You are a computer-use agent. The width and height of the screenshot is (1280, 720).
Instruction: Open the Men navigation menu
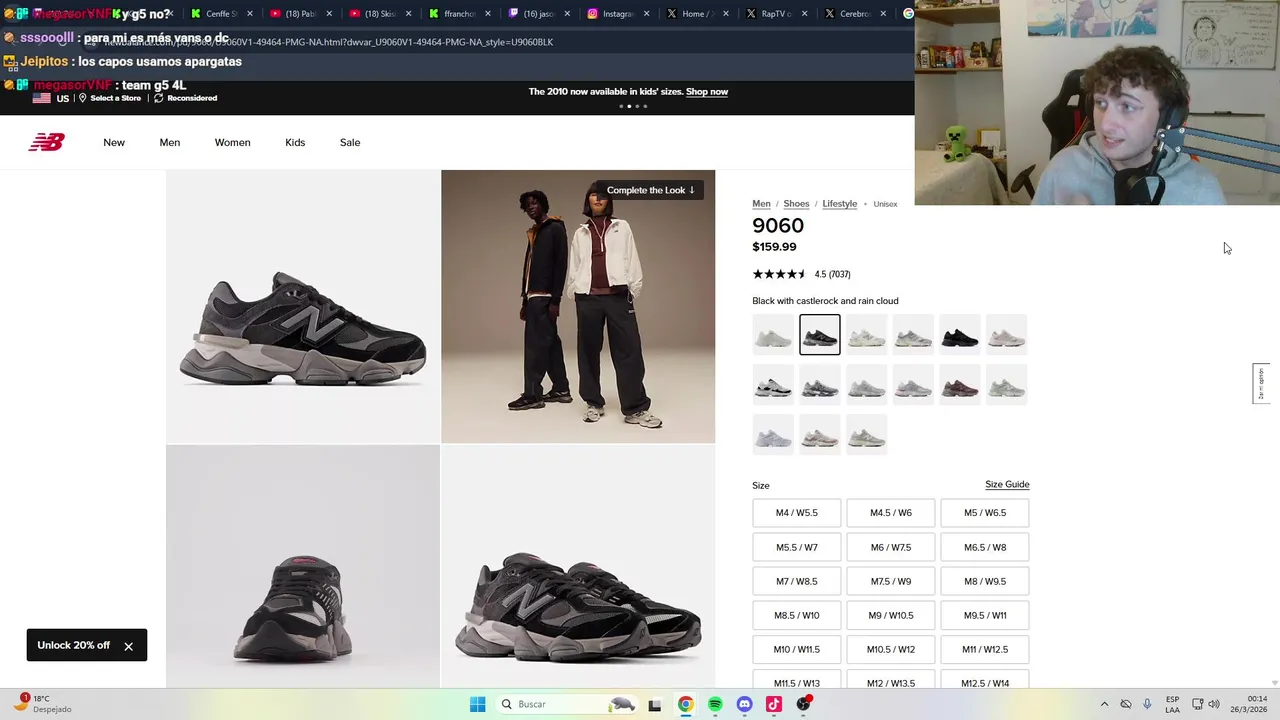(x=170, y=142)
